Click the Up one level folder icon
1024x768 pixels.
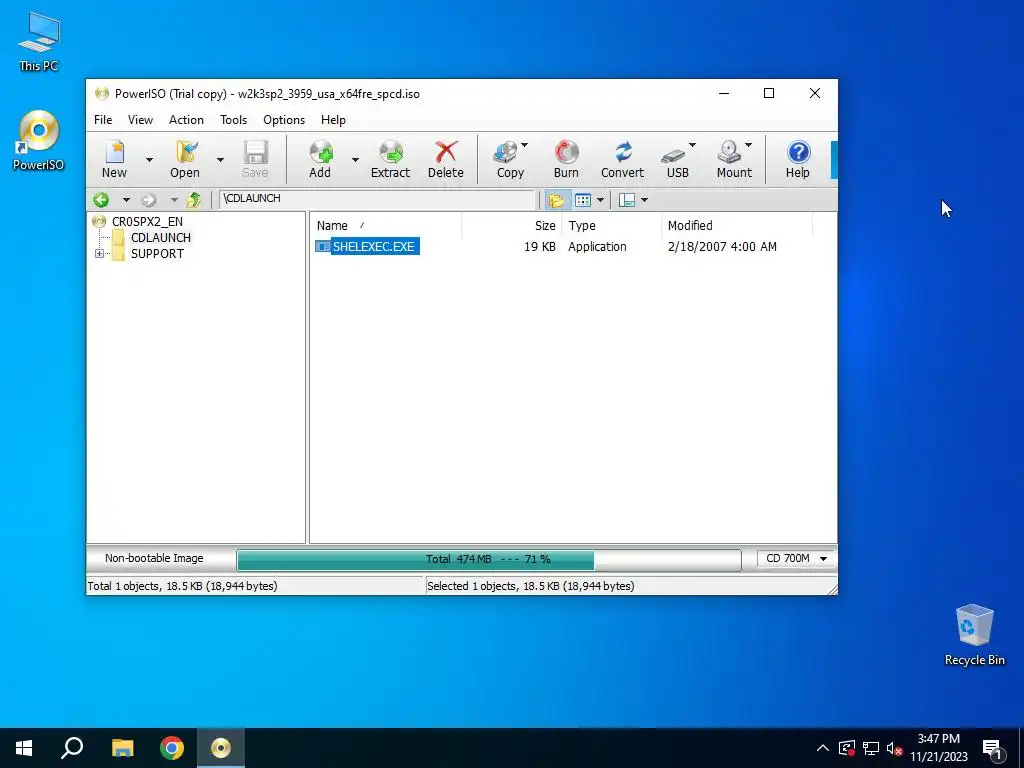point(193,199)
